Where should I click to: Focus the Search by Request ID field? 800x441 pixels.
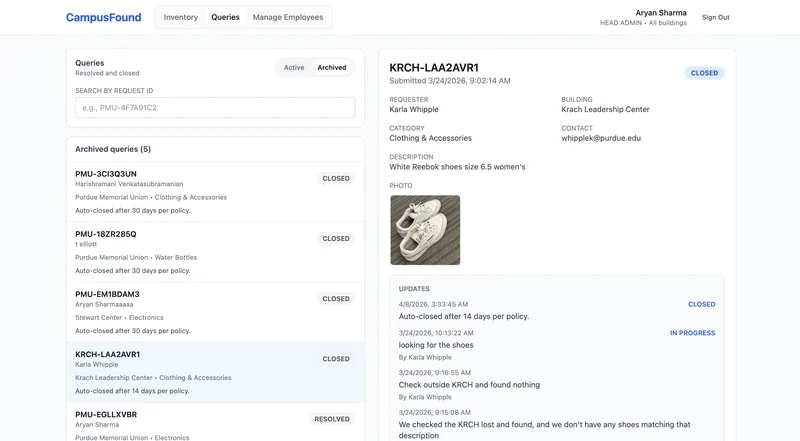pos(215,108)
